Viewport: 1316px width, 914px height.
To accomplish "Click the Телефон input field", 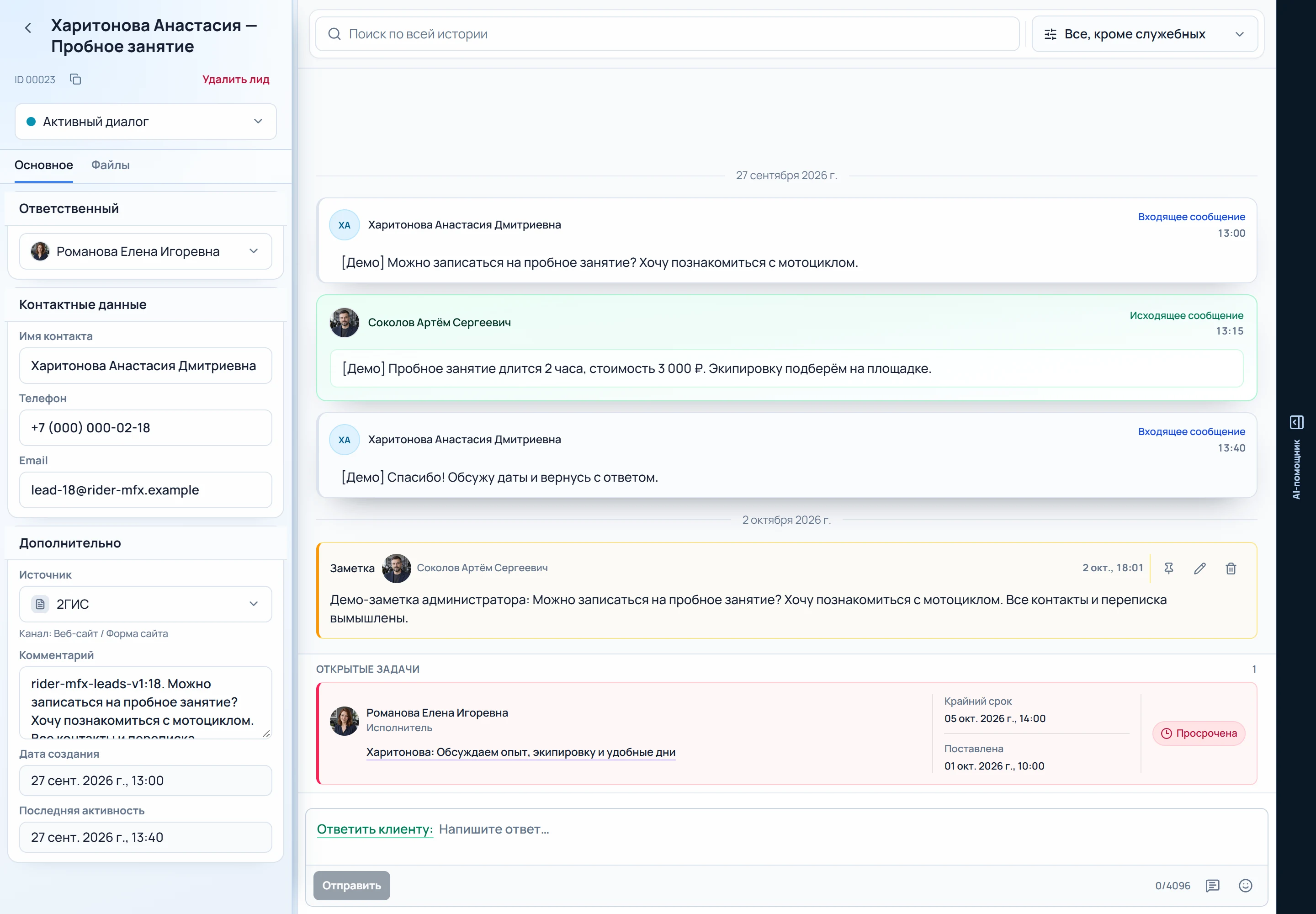I will tap(145, 428).
